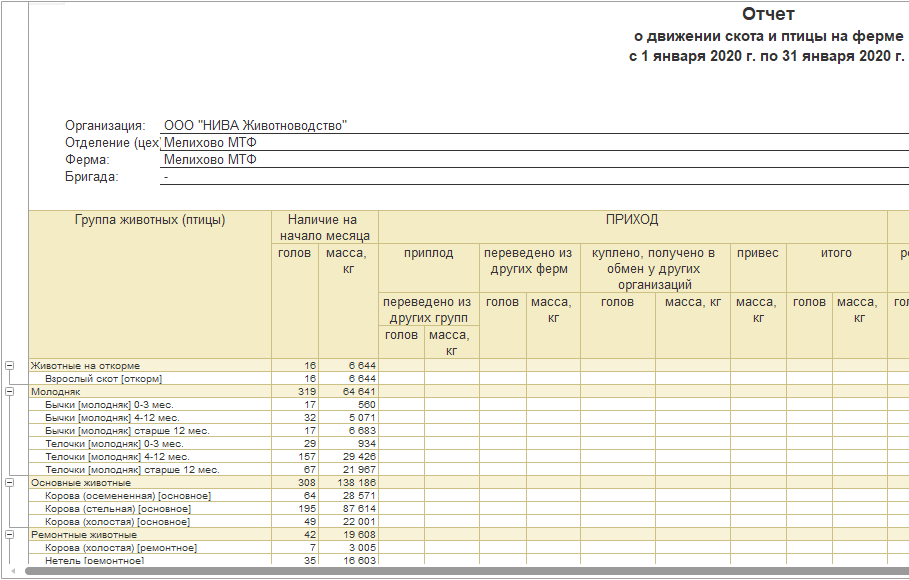Click the mass value 6 683
The height and width of the screenshot is (580, 909).
(362, 431)
